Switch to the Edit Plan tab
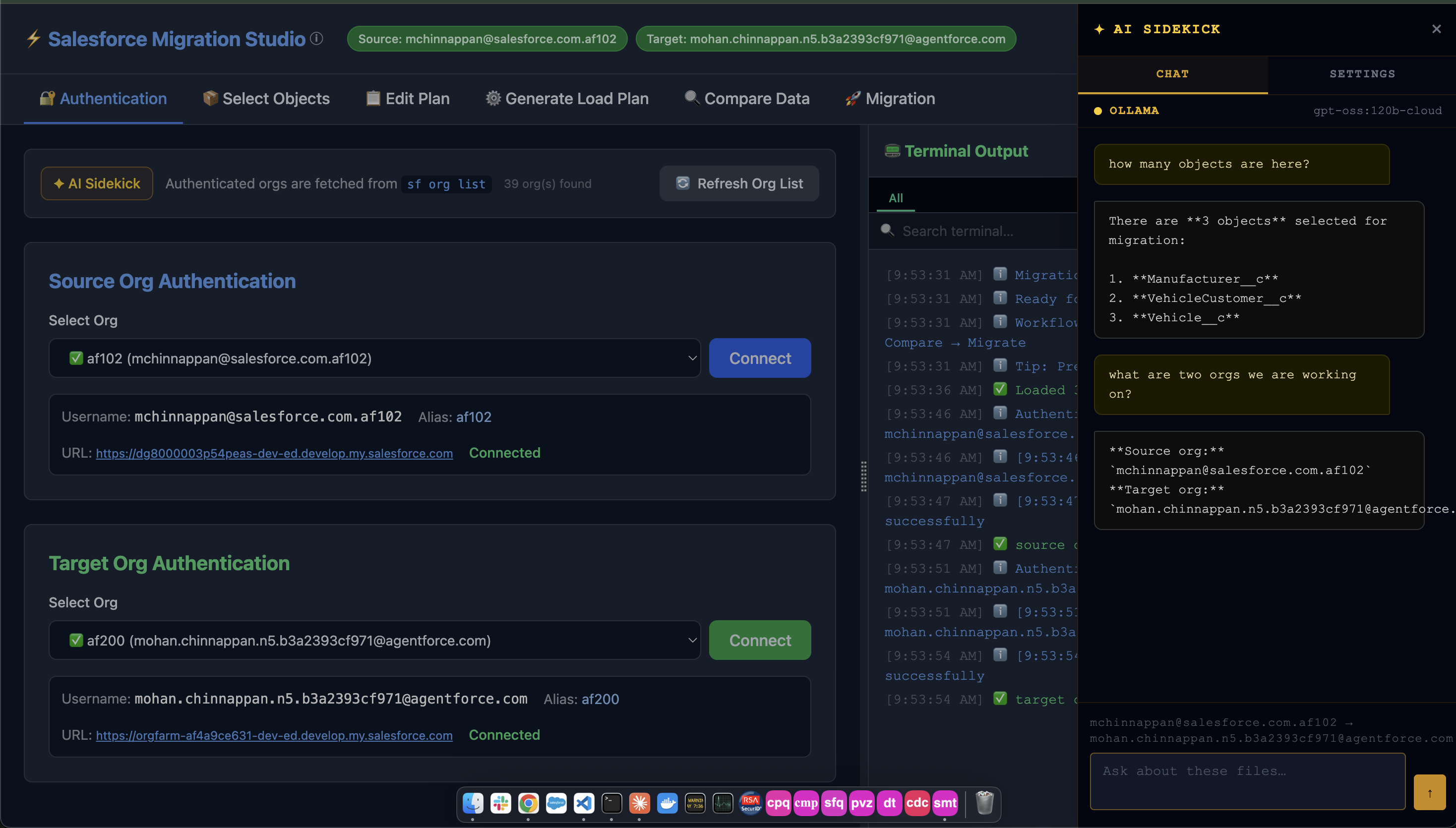 (x=408, y=98)
